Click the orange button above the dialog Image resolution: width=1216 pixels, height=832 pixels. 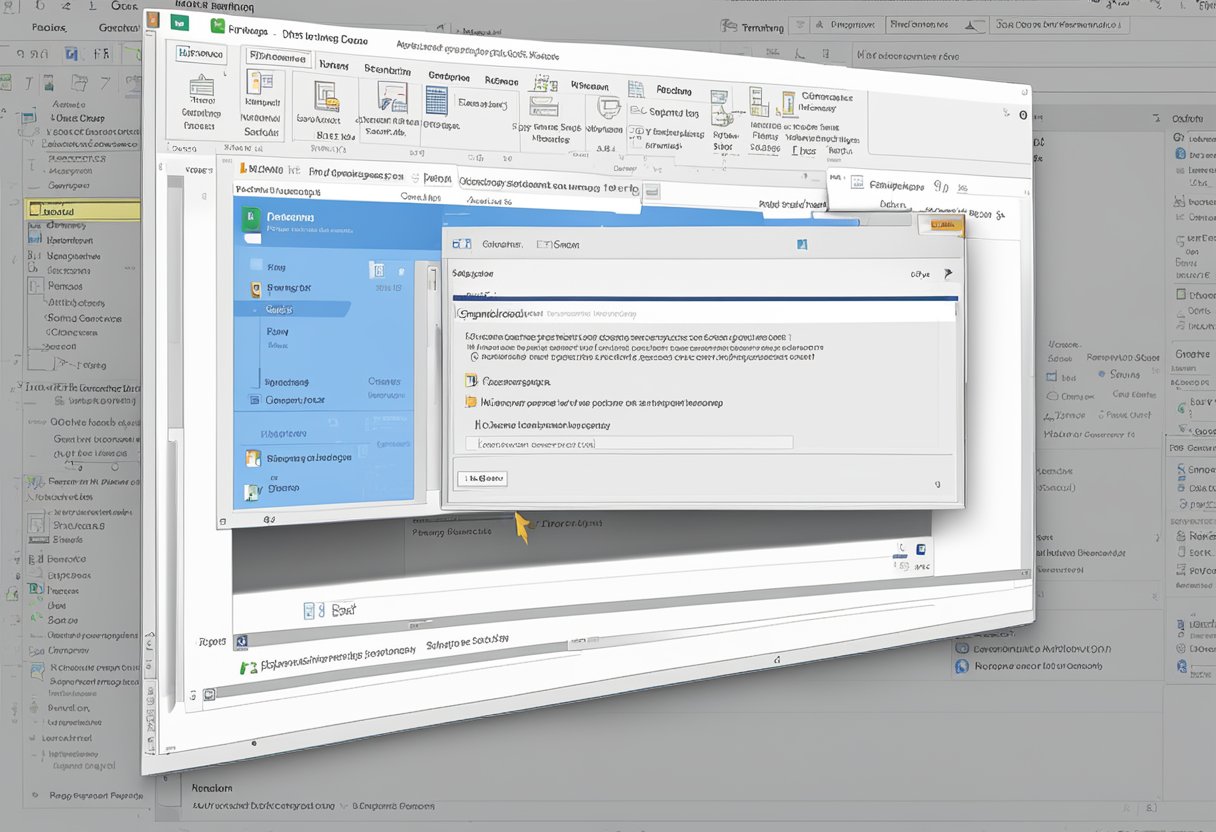tap(944, 226)
